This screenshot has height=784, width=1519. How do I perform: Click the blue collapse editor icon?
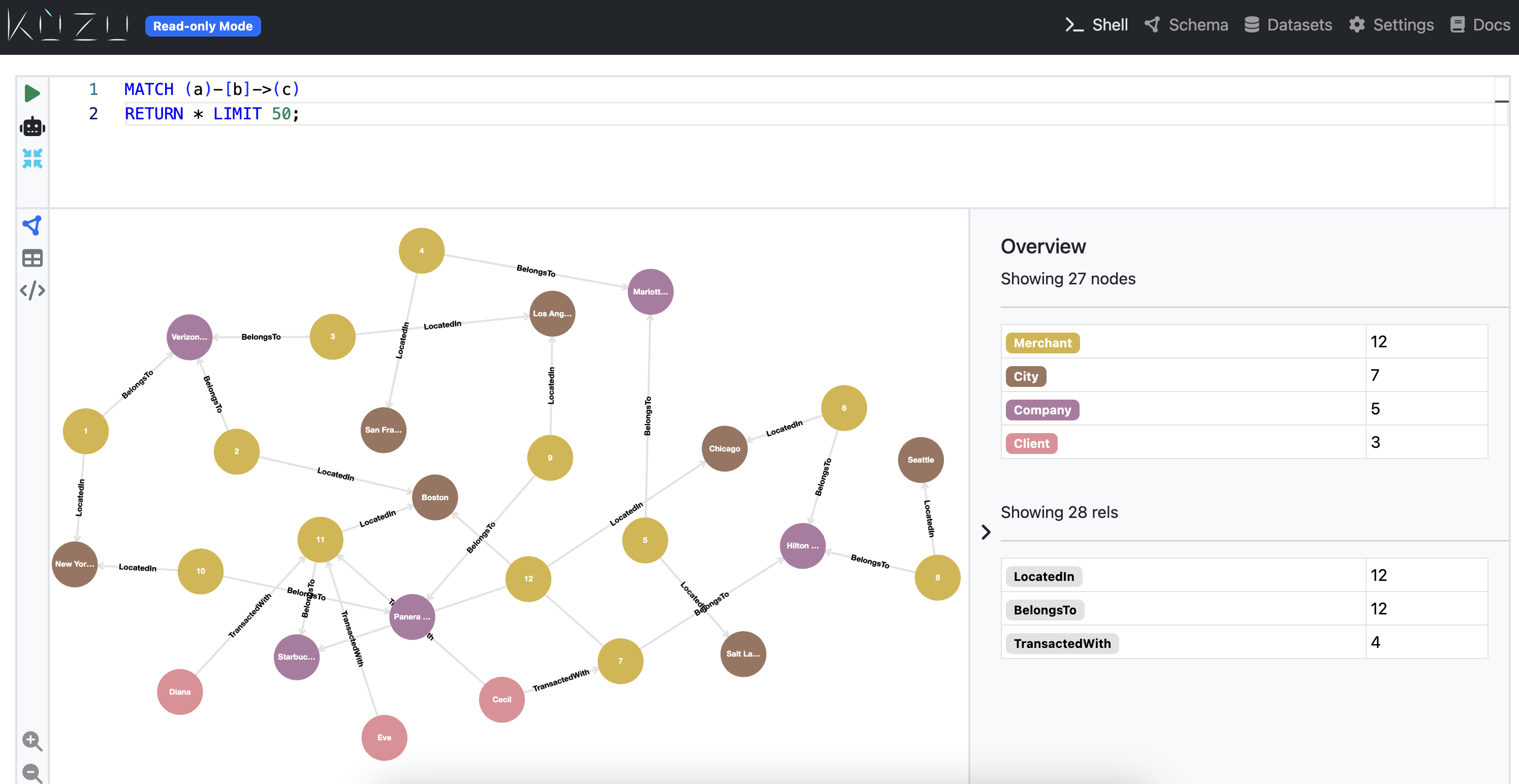[x=32, y=158]
